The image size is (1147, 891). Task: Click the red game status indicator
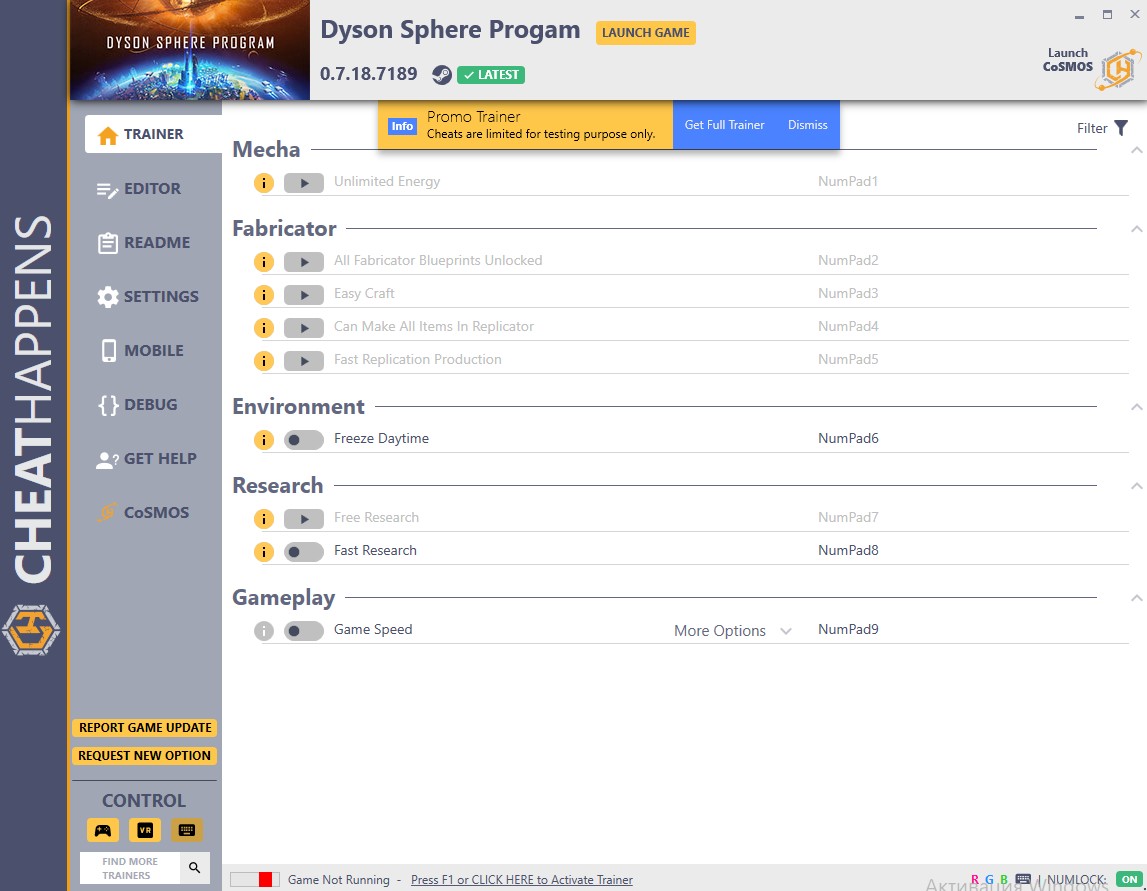pyautogui.click(x=266, y=879)
